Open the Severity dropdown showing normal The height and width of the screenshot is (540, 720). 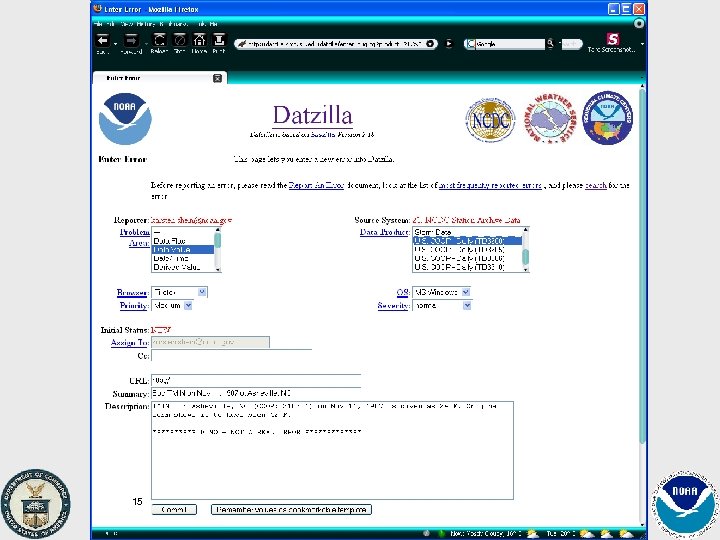tap(442, 305)
